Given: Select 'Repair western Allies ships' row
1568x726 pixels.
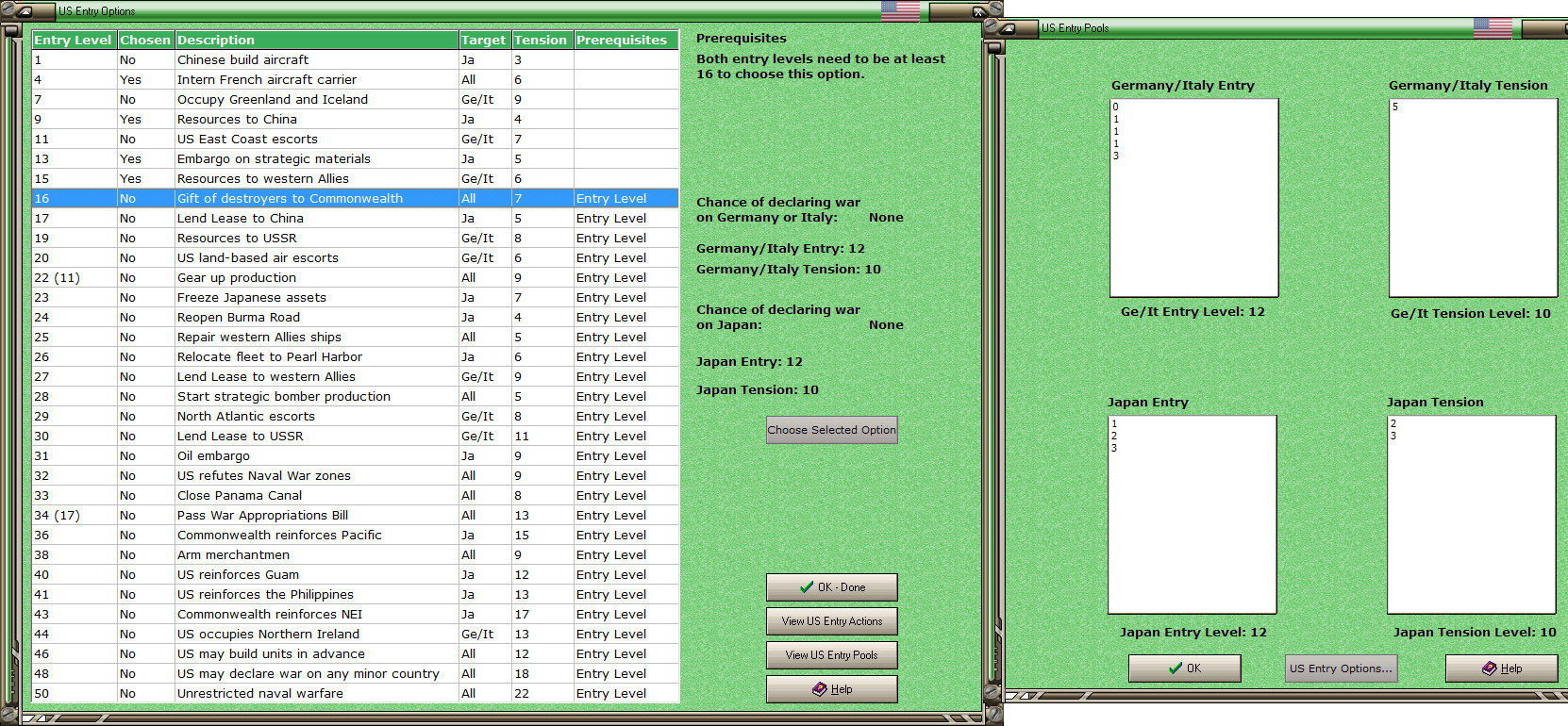Looking at the screenshot, I should 355,337.
